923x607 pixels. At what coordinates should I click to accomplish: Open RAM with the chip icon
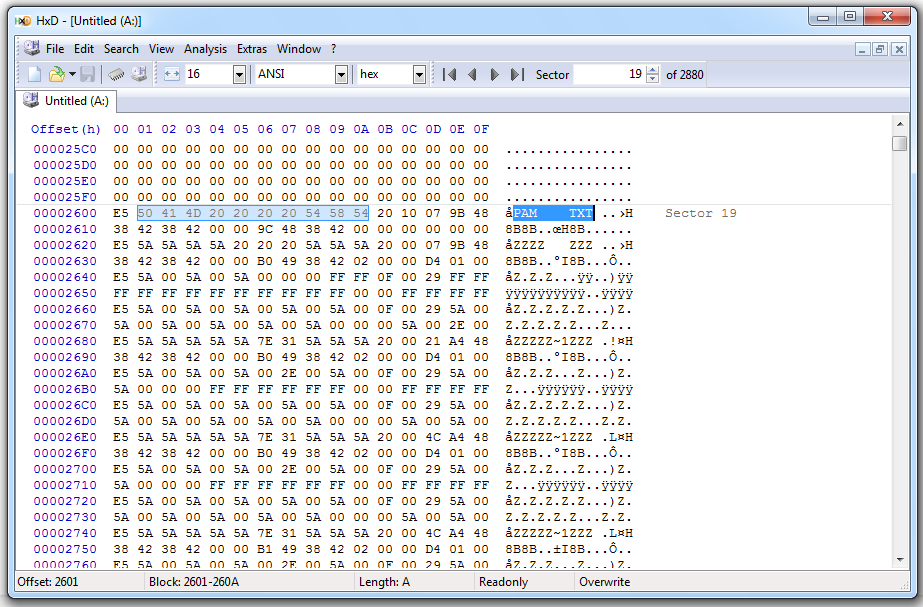tap(117, 74)
